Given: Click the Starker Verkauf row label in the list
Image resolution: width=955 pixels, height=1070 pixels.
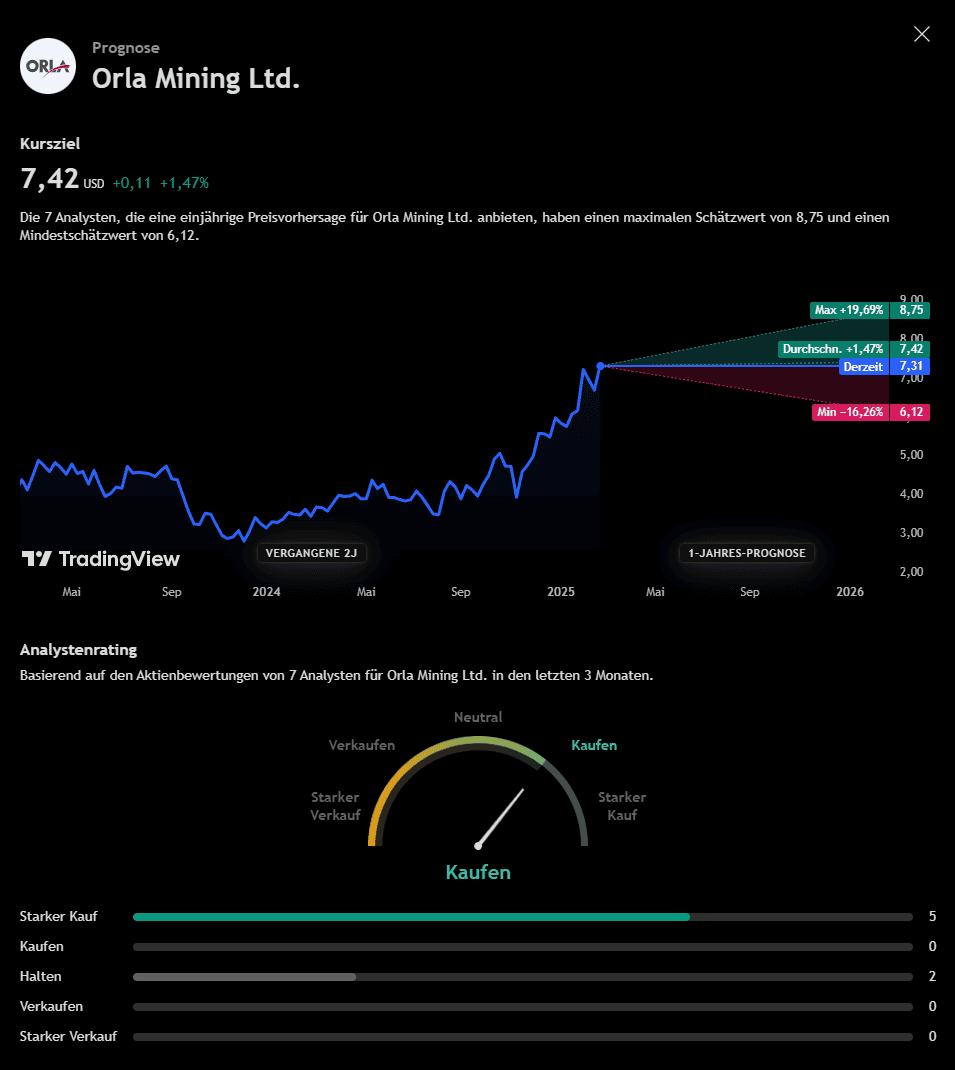Looking at the screenshot, I should click(x=68, y=1037).
